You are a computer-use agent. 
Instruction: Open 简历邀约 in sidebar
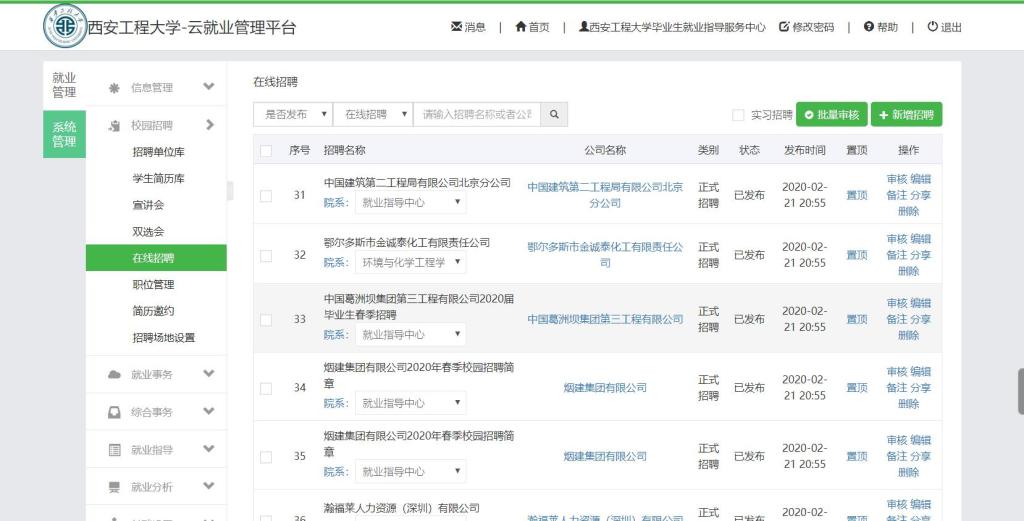coord(153,311)
